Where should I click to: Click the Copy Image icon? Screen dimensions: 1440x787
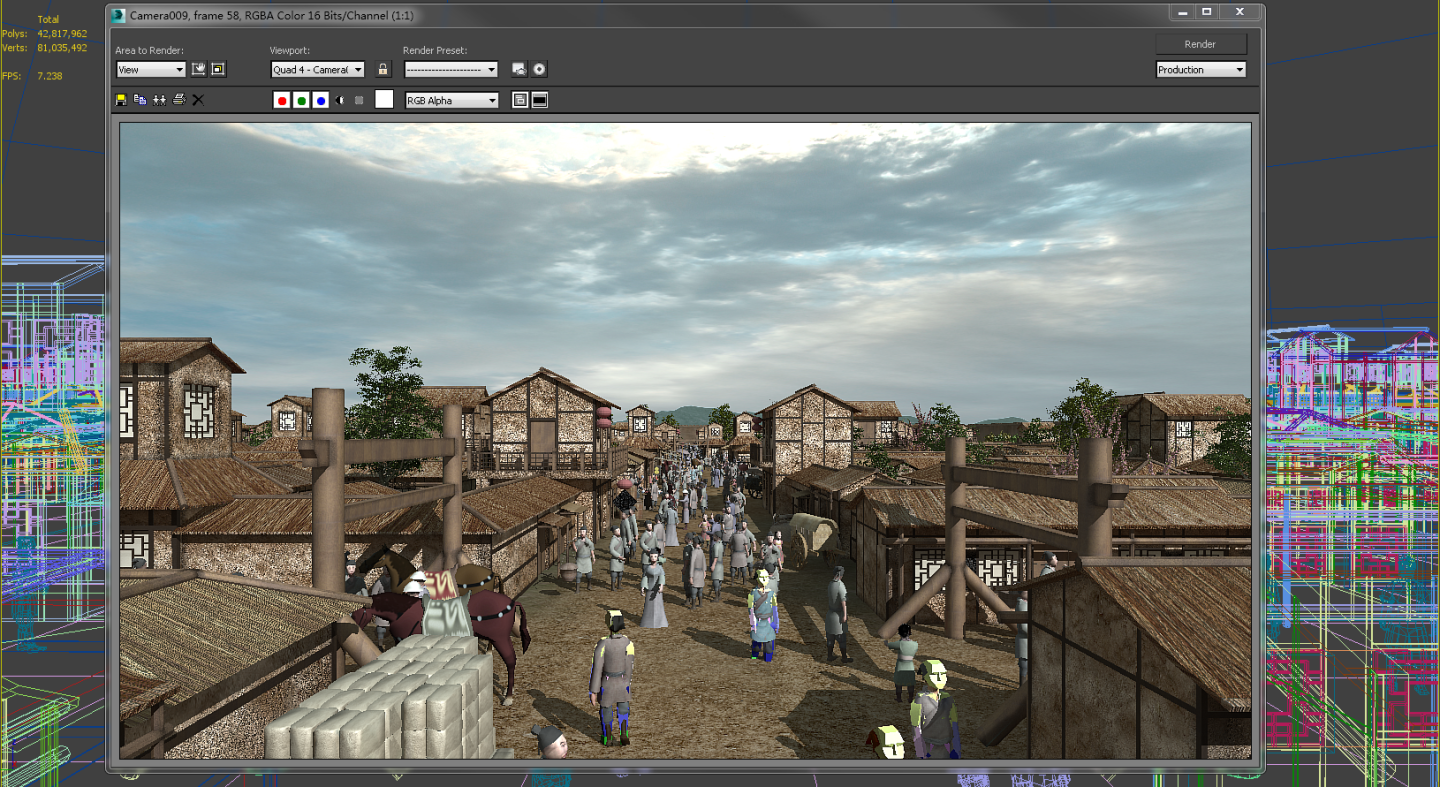(140, 100)
